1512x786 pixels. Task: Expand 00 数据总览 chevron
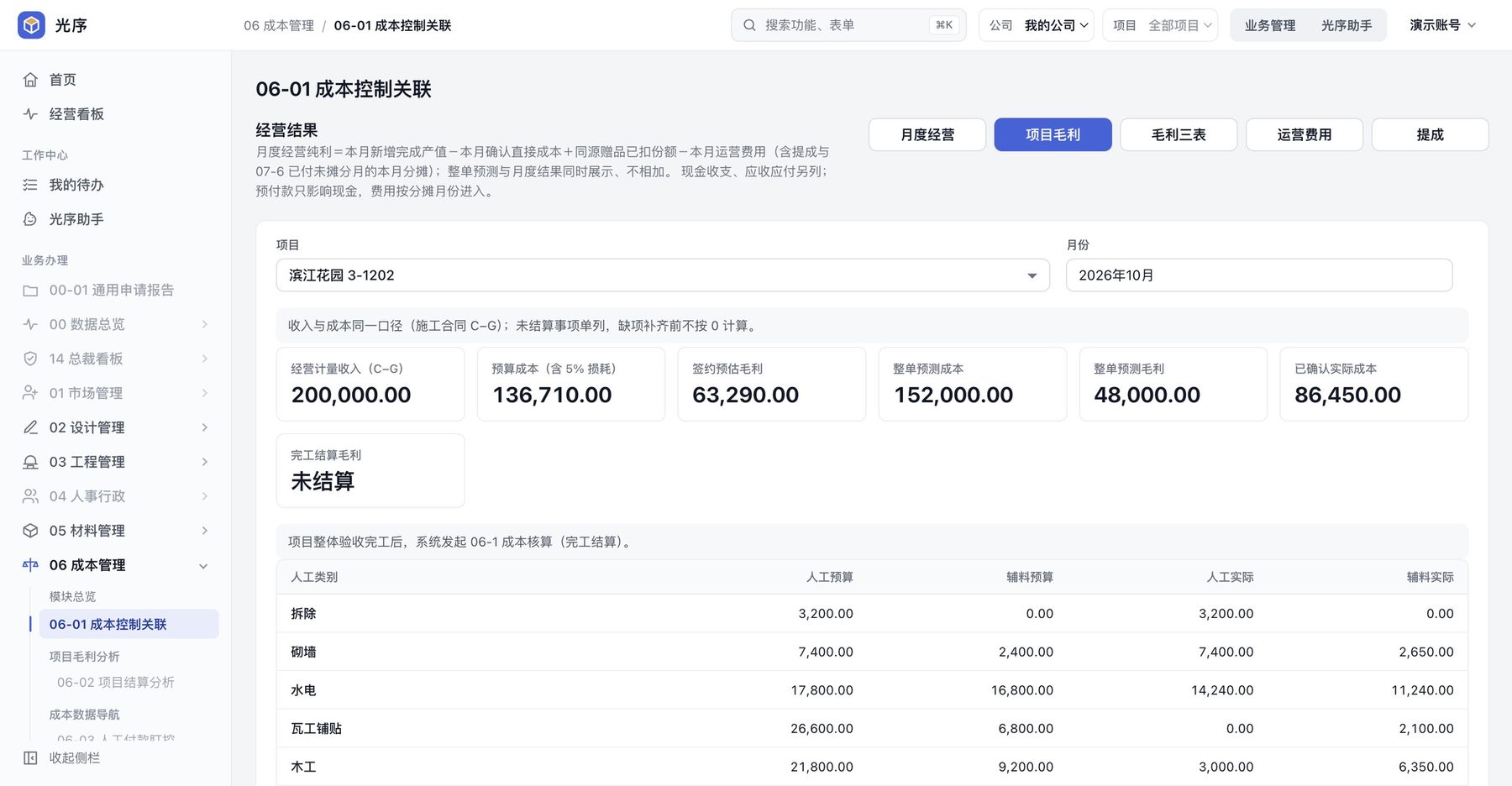(x=204, y=324)
